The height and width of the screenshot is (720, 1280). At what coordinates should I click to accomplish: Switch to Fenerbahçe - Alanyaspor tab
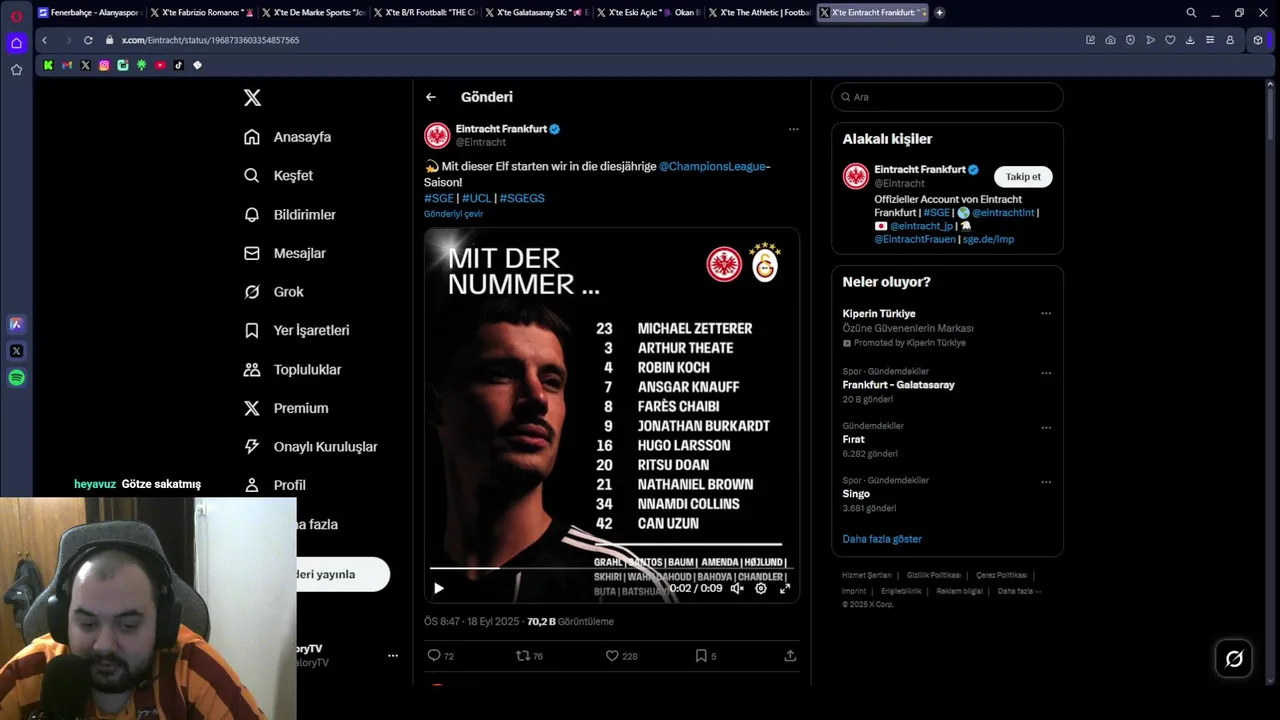tap(88, 13)
